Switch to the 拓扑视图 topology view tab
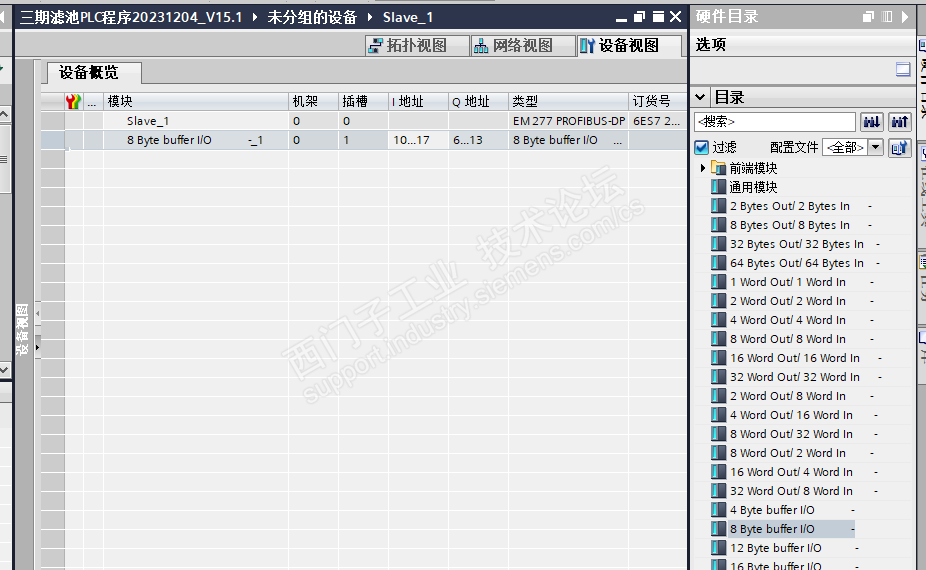 click(x=417, y=45)
